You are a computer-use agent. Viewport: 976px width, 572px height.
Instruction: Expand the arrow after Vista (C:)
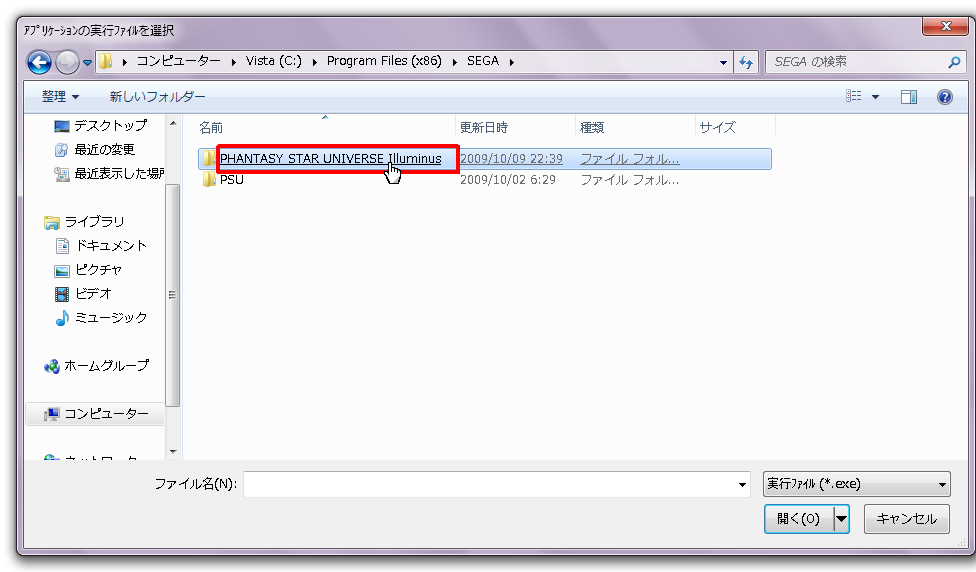tap(314, 62)
